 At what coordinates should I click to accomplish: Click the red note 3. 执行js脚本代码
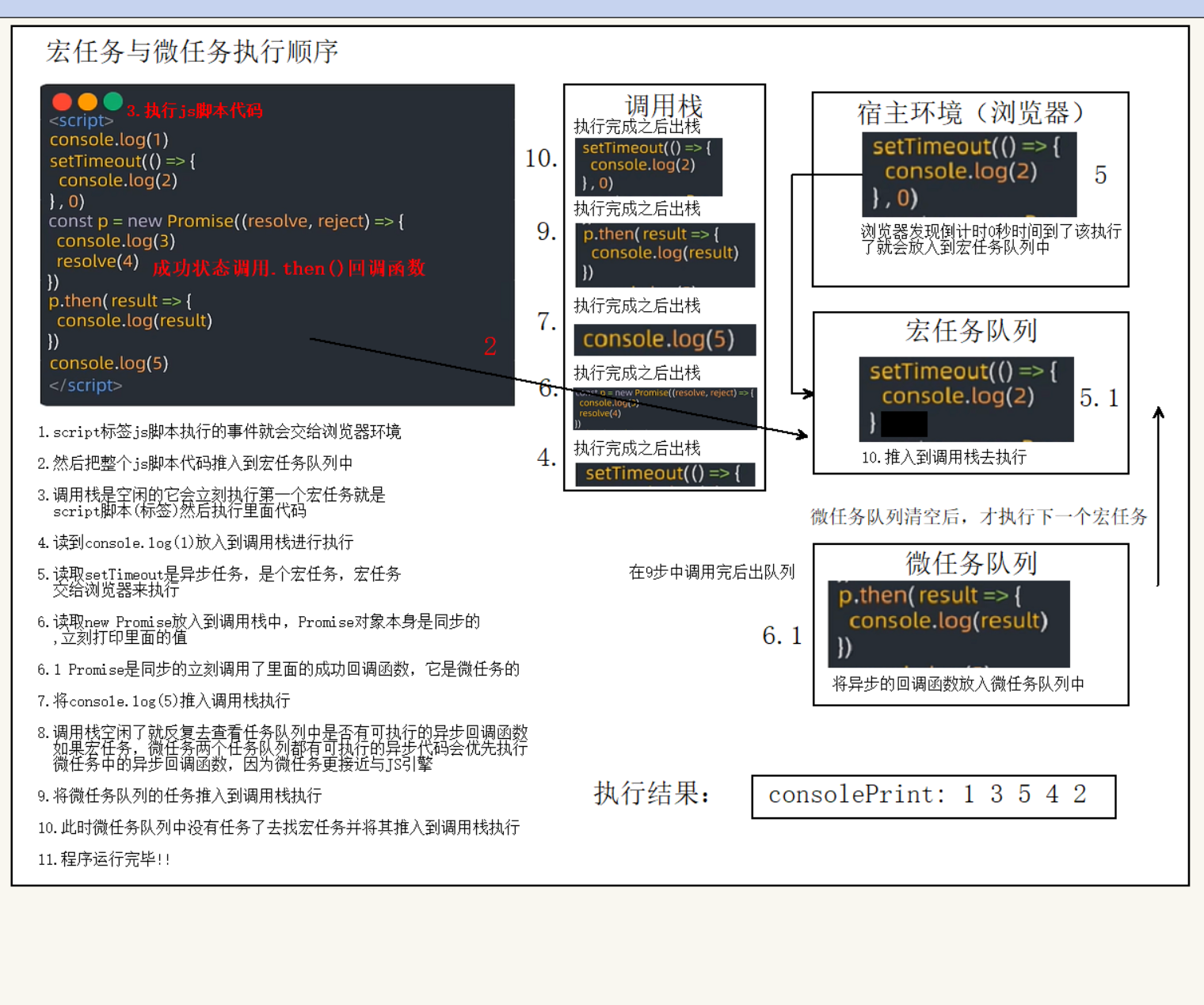pos(195,111)
